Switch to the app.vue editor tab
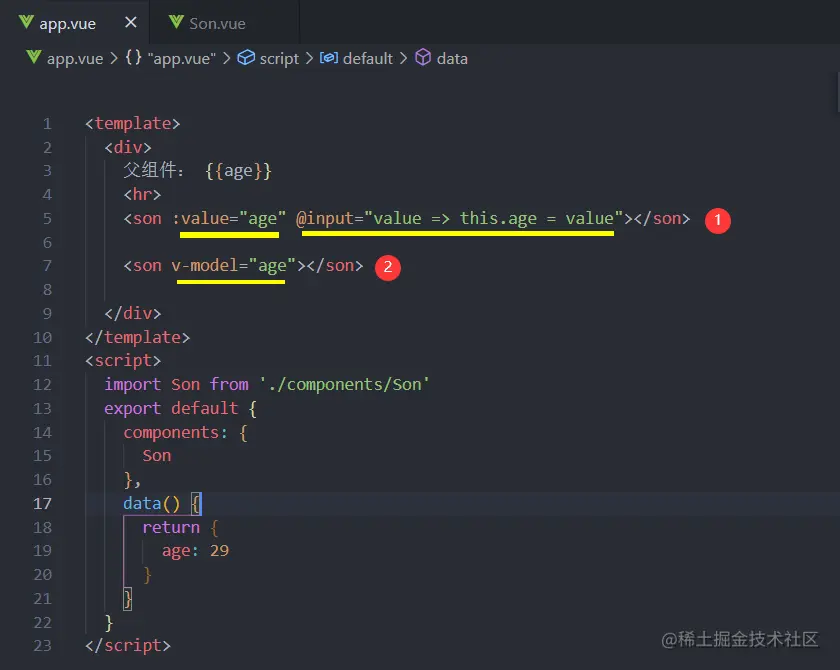Screen dimensions: 840x670 (75, 22)
